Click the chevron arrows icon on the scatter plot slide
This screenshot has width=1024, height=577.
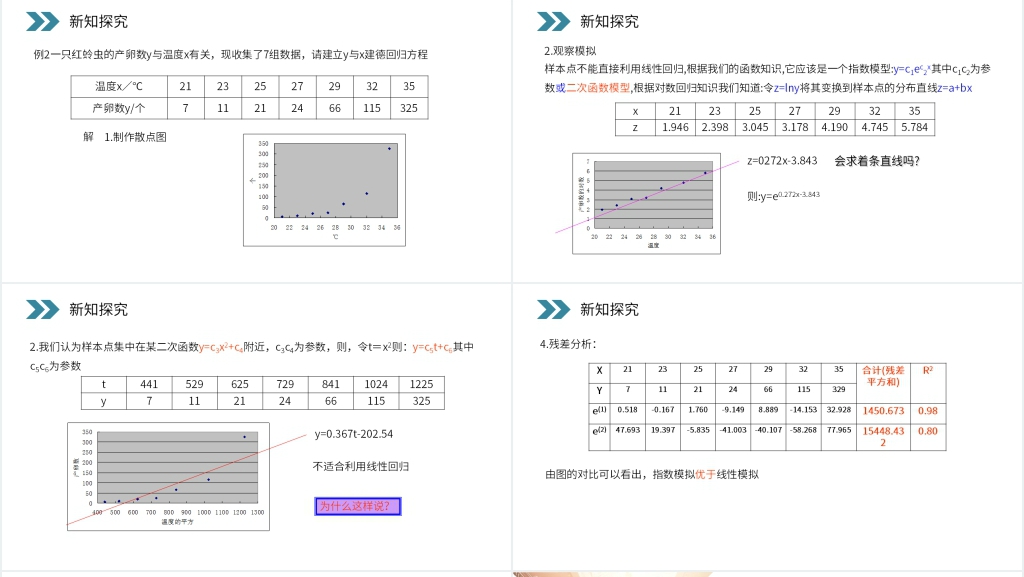(42, 22)
